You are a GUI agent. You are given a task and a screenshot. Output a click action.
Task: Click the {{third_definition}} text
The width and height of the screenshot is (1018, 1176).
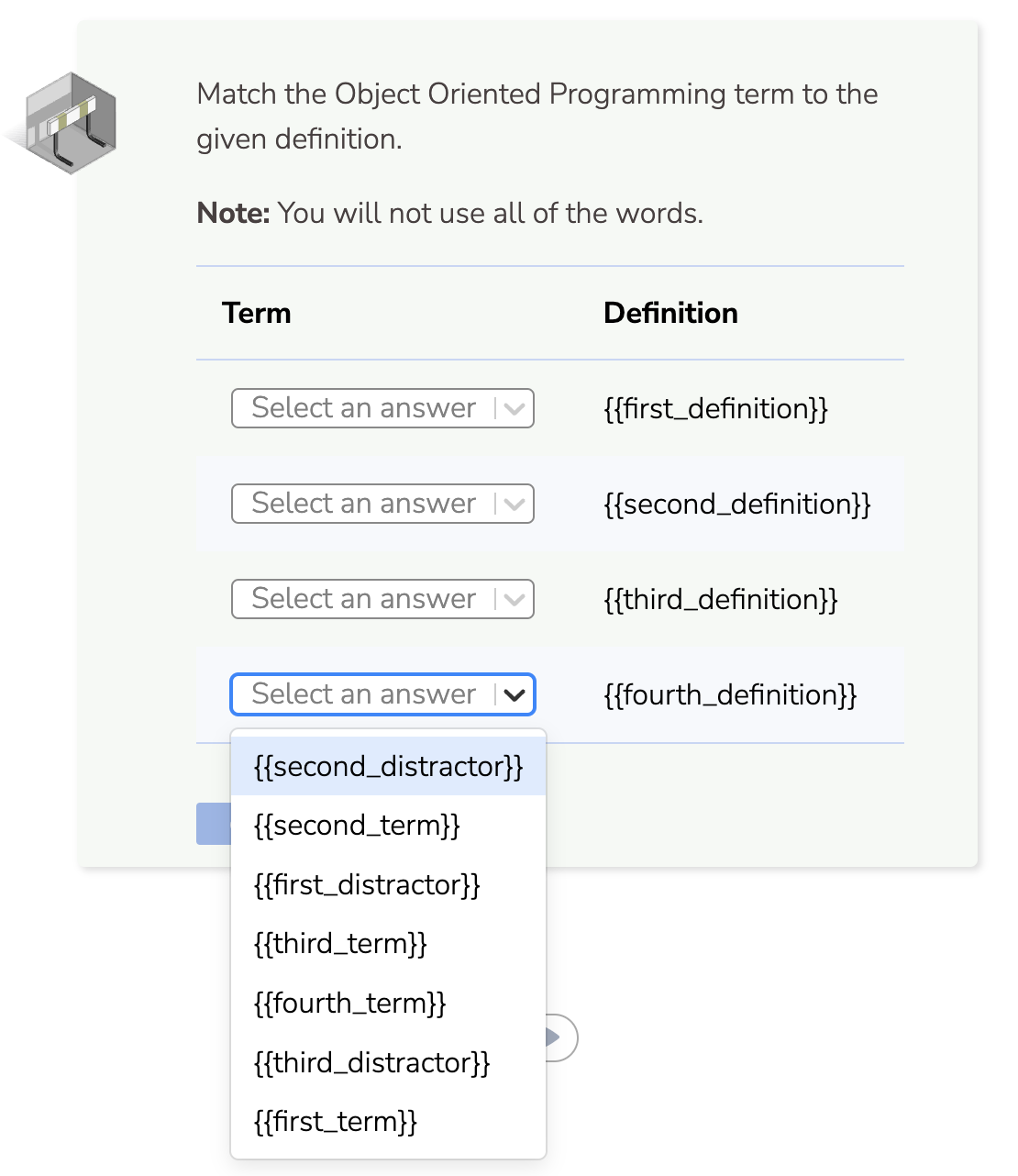click(720, 599)
